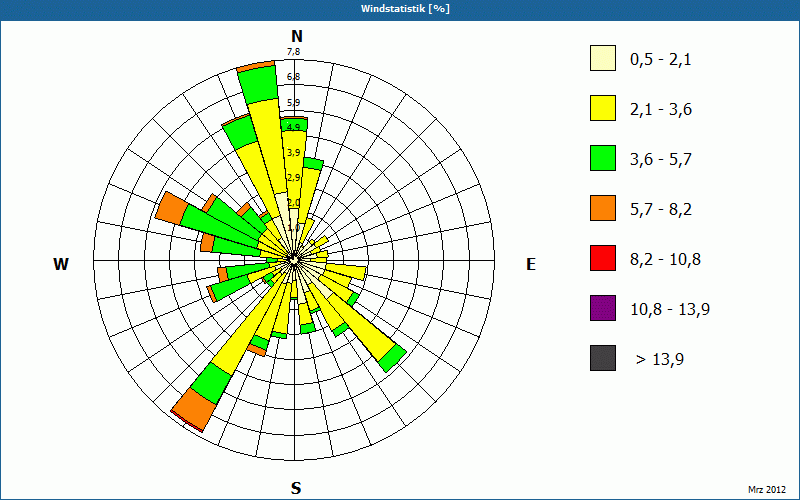The image size is (800, 500).
Task: Click the legend label '> 13,9'
Action: coord(660,360)
